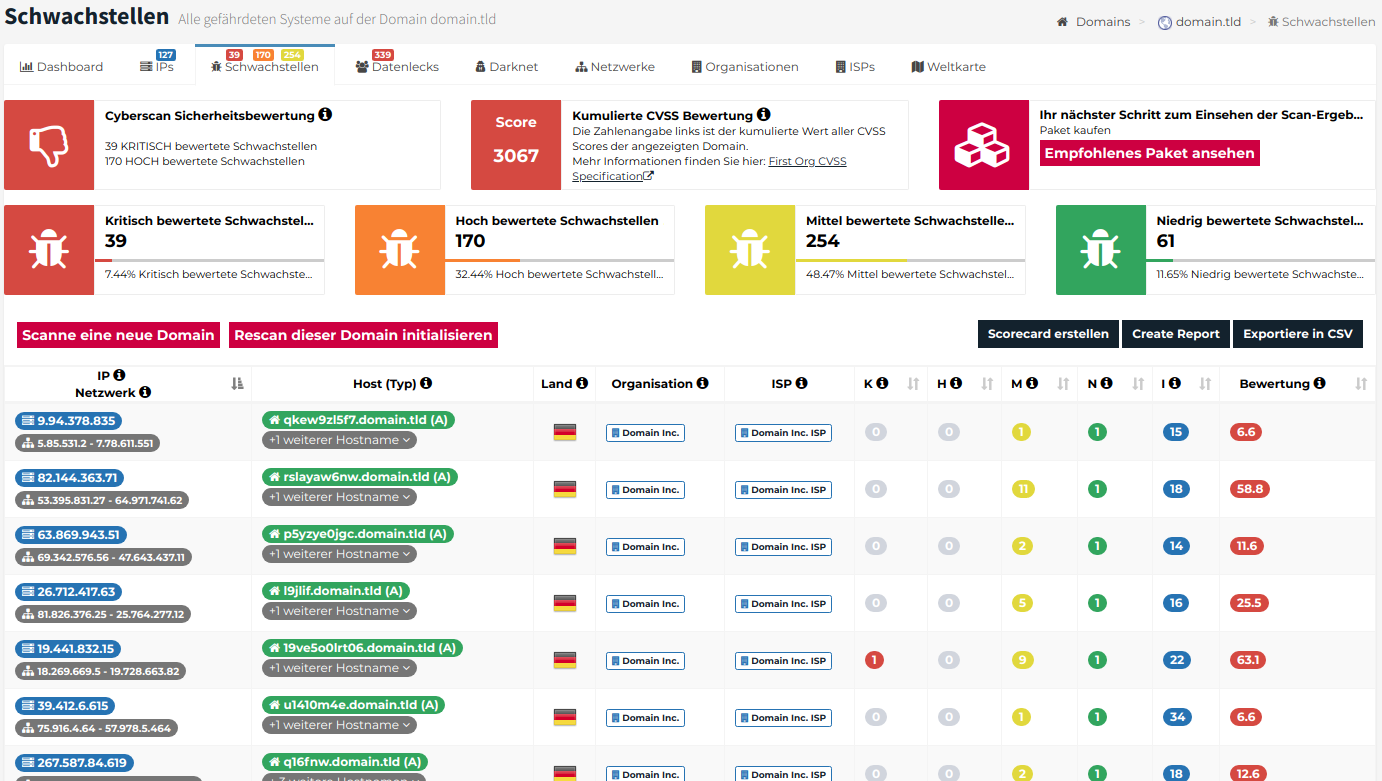Viewport: 1382px width, 781px height.
Task: Click the cubes package icon tile
Action: click(x=983, y=145)
